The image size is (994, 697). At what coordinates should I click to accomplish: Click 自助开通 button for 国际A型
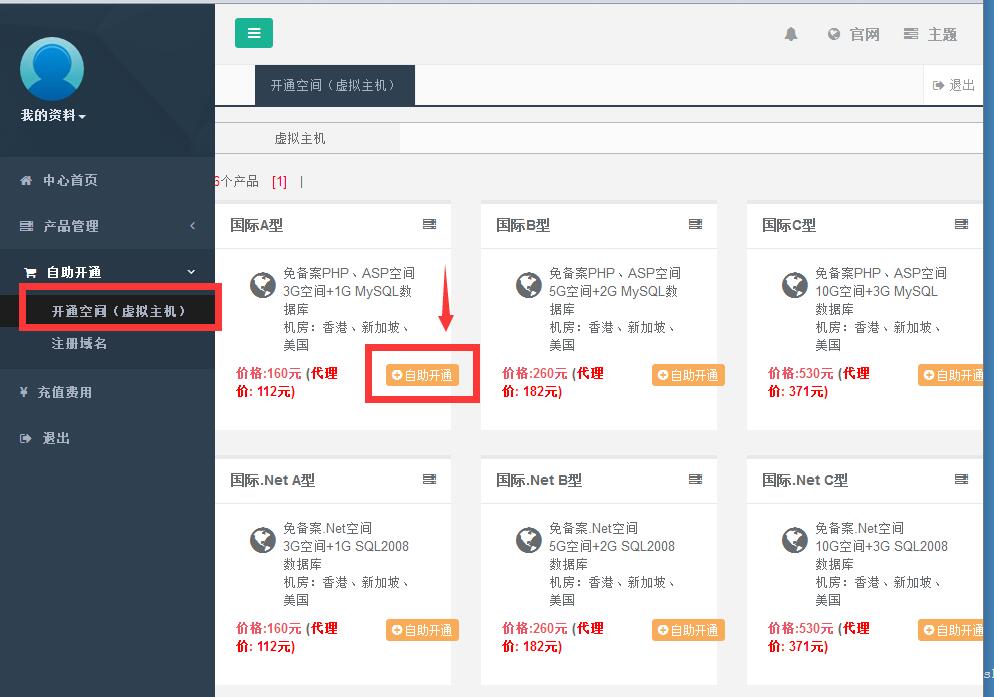tap(422, 375)
